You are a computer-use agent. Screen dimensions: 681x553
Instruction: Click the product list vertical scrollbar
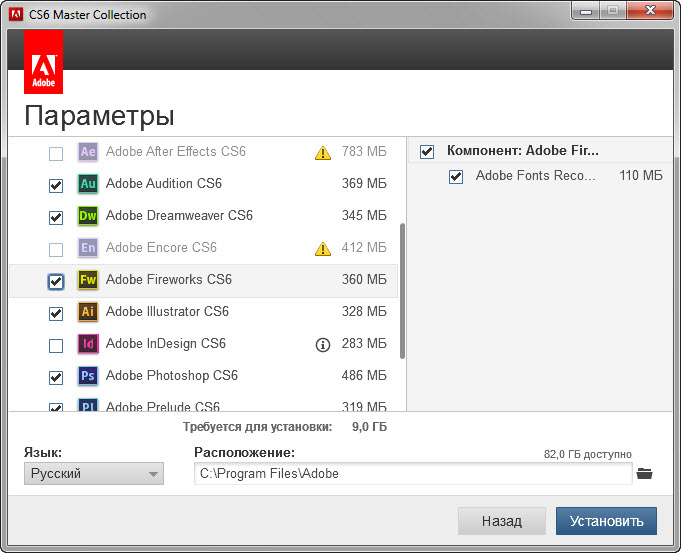[402, 290]
